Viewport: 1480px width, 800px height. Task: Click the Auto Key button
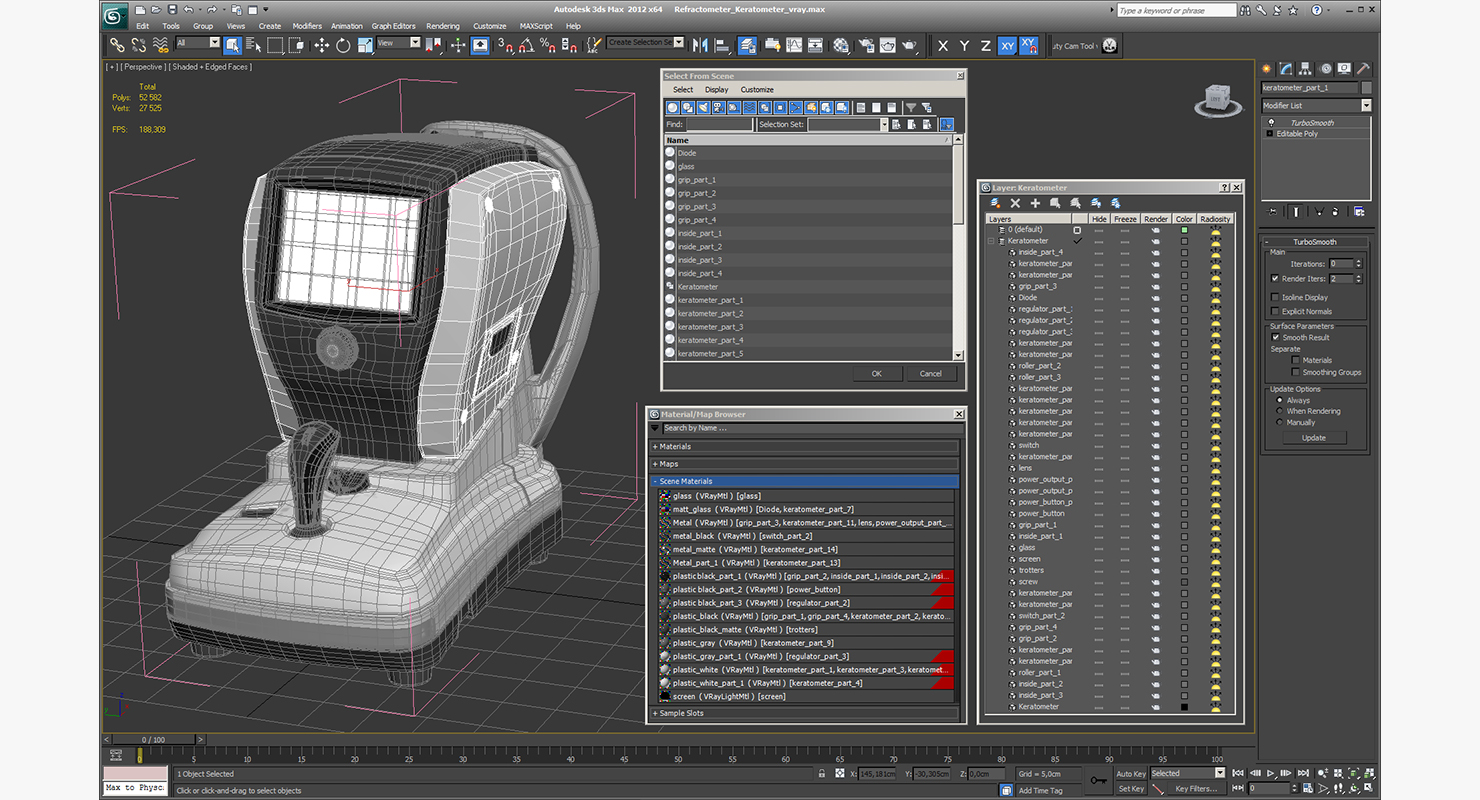point(1130,773)
